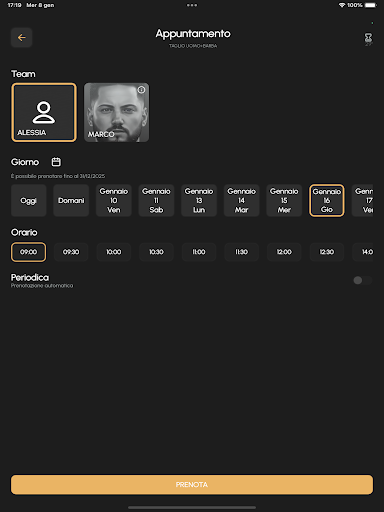
Task: Select Alessia's person avatar card
Action: click(44, 113)
